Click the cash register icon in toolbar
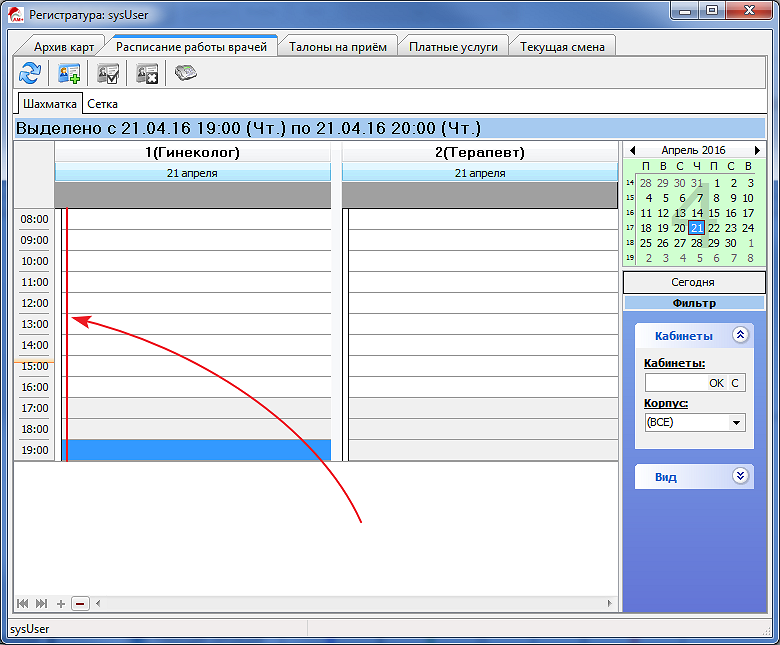 click(186, 73)
